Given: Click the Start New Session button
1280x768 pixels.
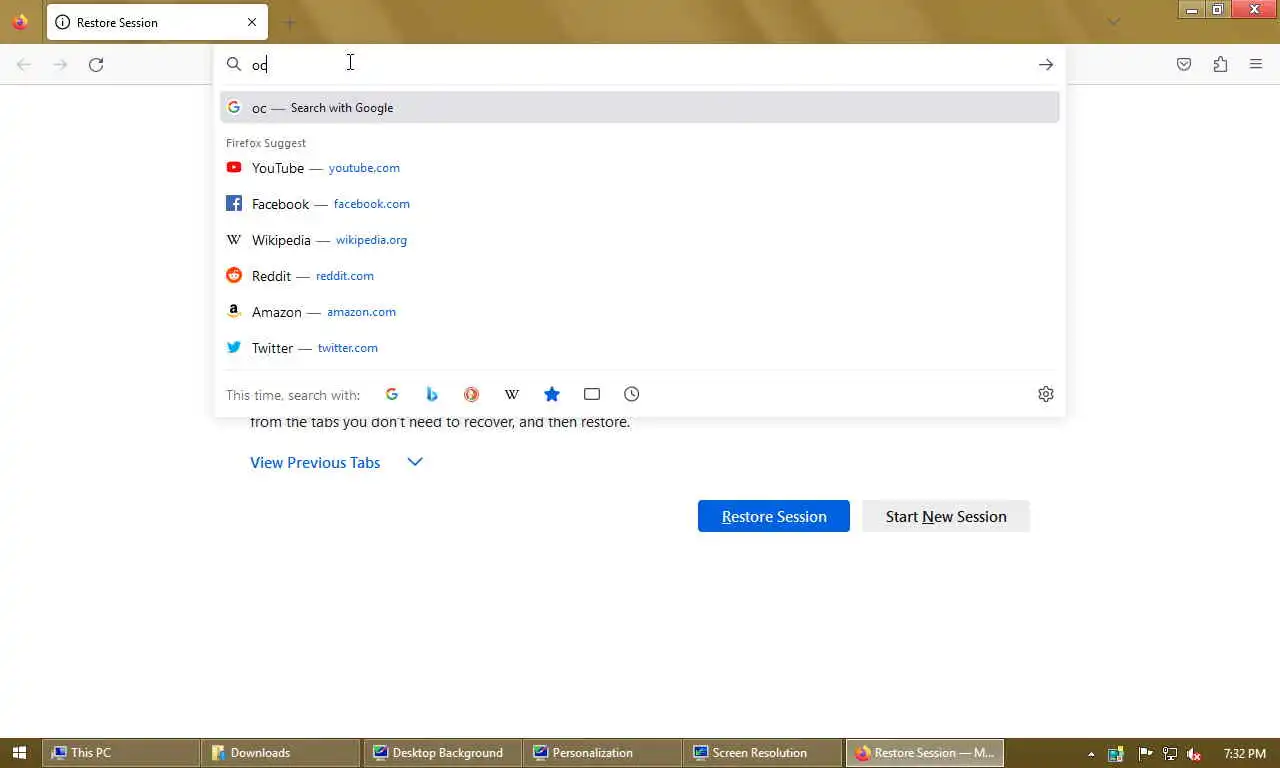Looking at the screenshot, I should tap(946, 516).
